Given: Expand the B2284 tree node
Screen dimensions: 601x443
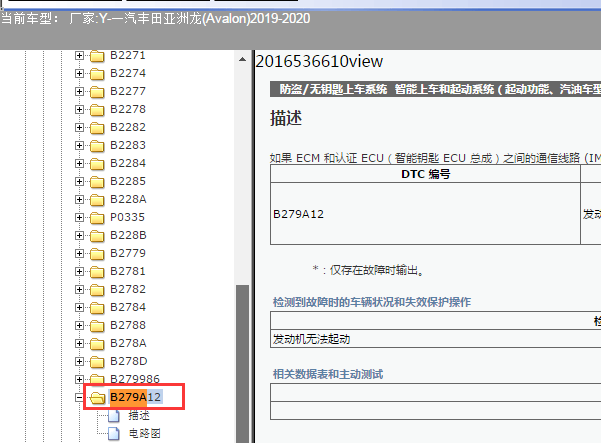Looking at the screenshot, I should pyautogui.click(x=79, y=164).
